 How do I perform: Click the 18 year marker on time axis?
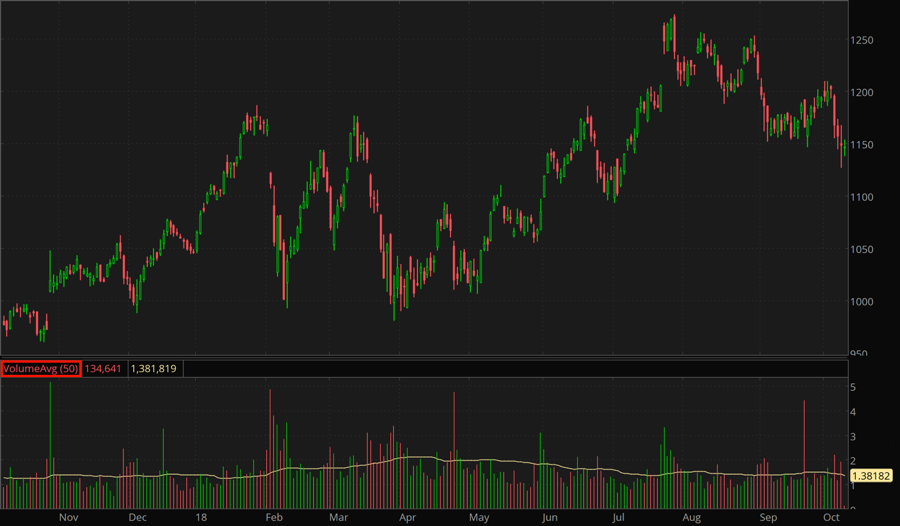(201, 518)
